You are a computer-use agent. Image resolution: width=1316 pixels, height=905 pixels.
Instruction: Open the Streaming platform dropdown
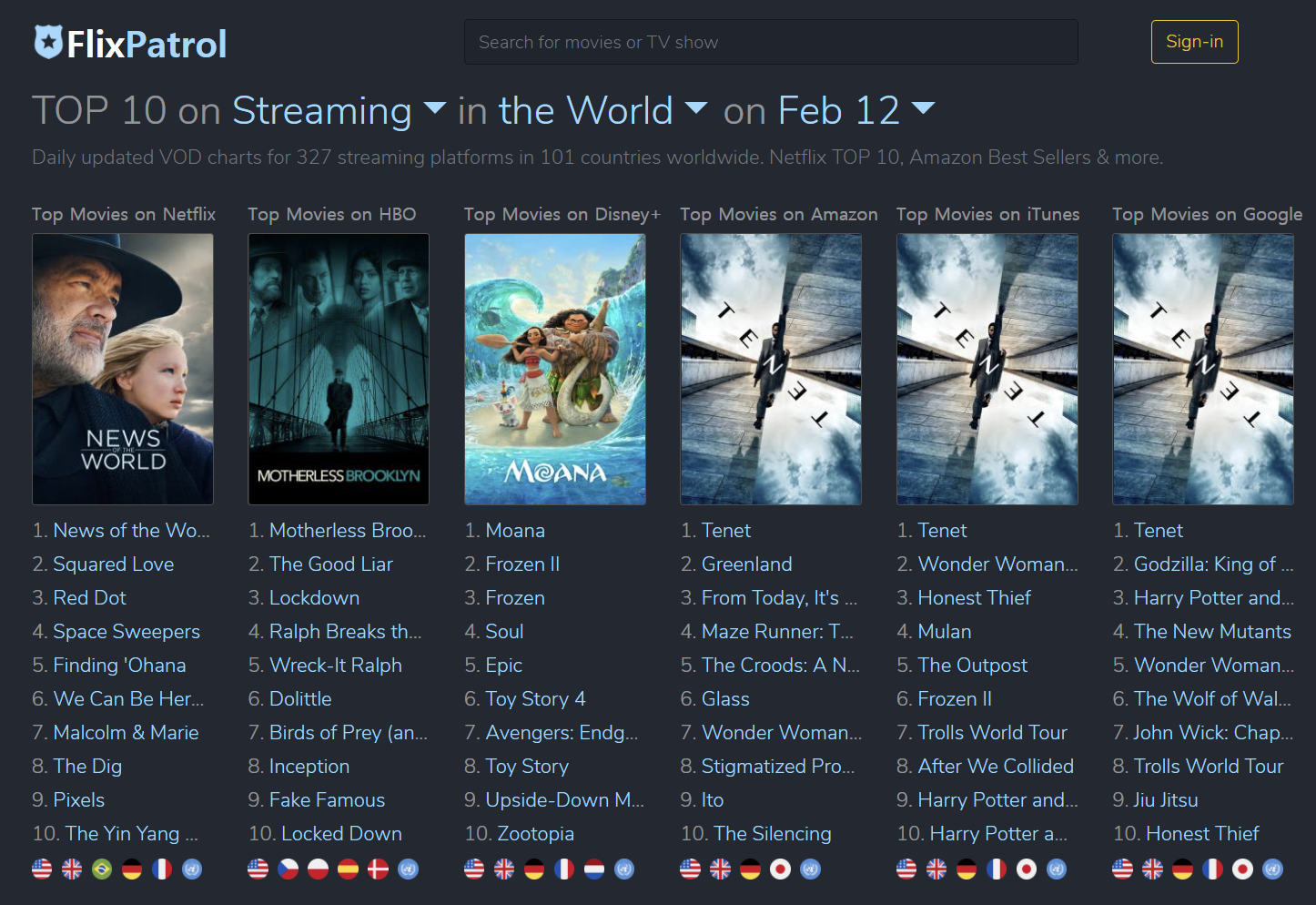[x=339, y=111]
